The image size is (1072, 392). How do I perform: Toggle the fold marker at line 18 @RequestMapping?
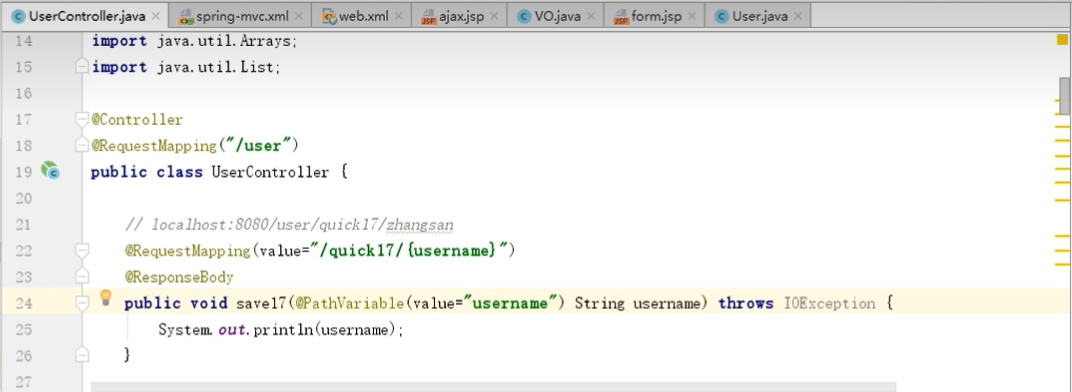82,146
